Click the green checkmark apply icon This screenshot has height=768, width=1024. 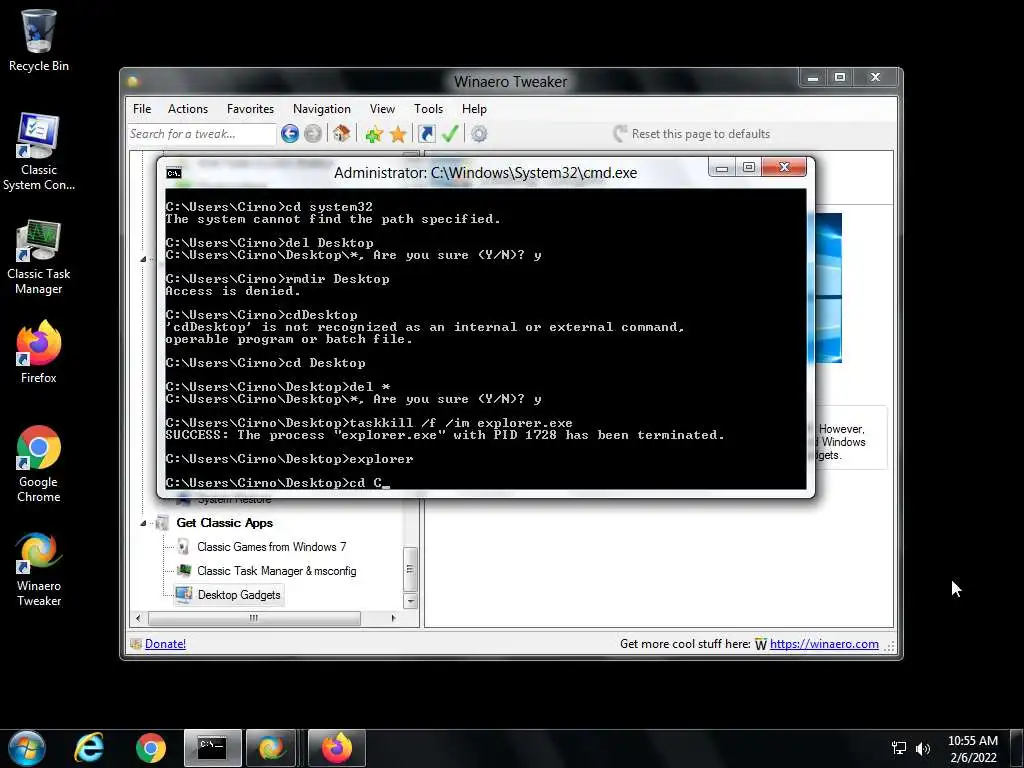pyautogui.click(x=450, y=134)
